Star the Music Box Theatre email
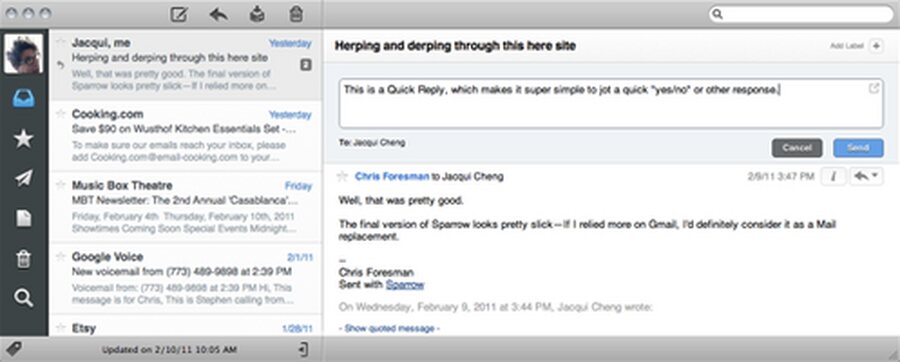 pos(60,185)
